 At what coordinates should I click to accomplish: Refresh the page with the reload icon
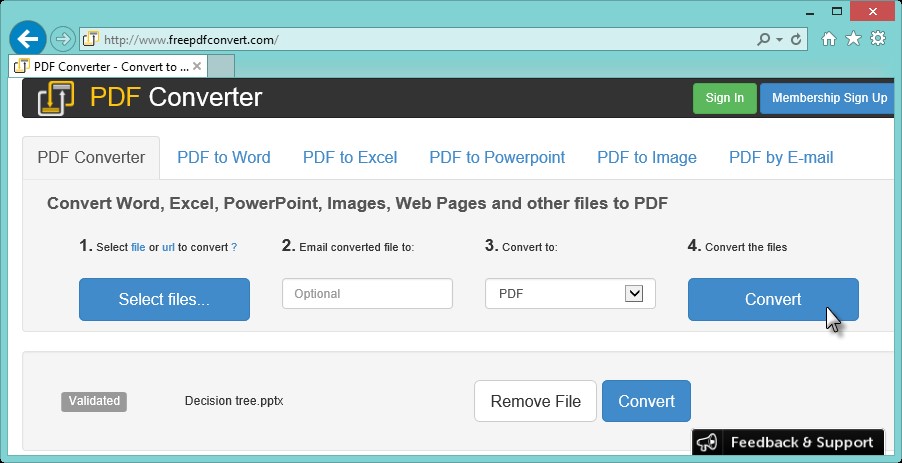pos(796,40)
